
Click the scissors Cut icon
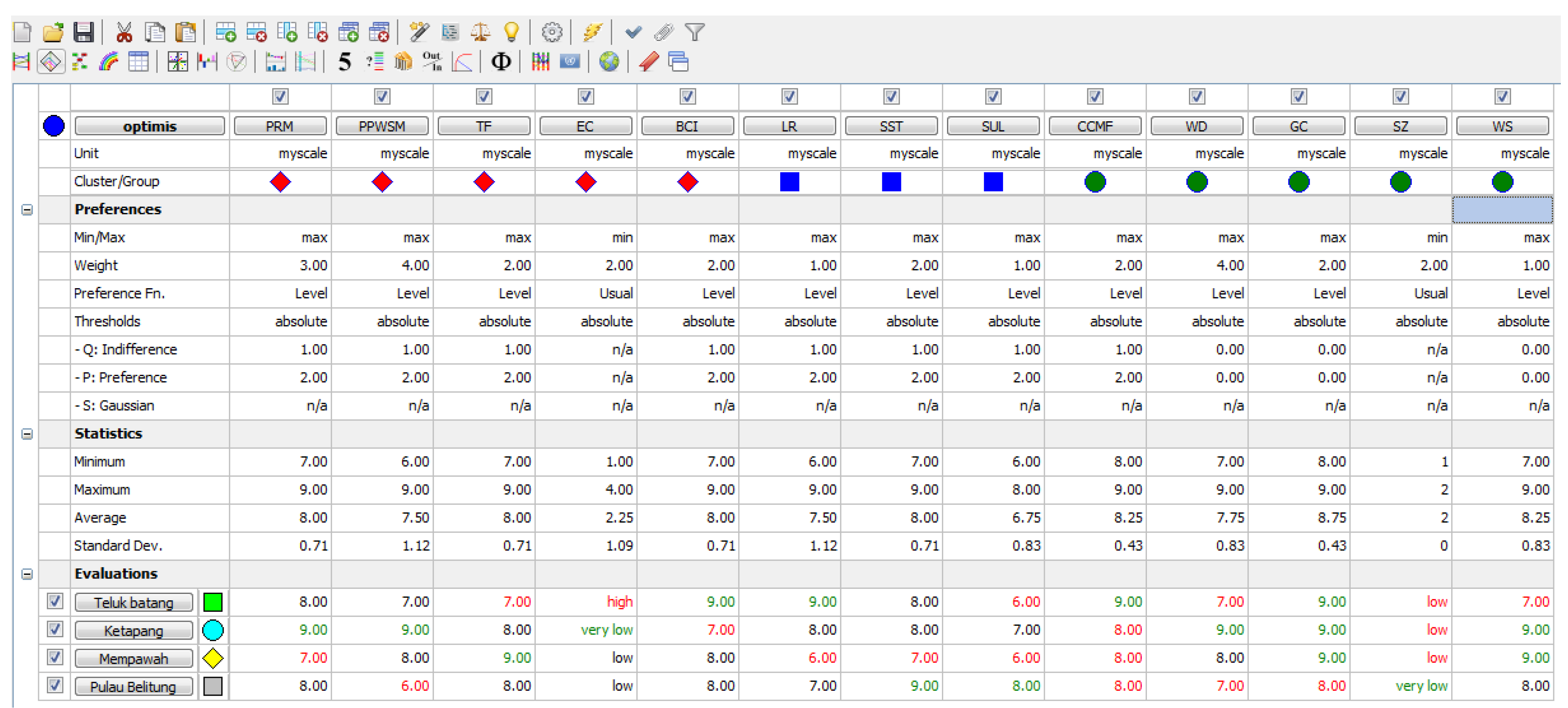[x=124, y=32]
